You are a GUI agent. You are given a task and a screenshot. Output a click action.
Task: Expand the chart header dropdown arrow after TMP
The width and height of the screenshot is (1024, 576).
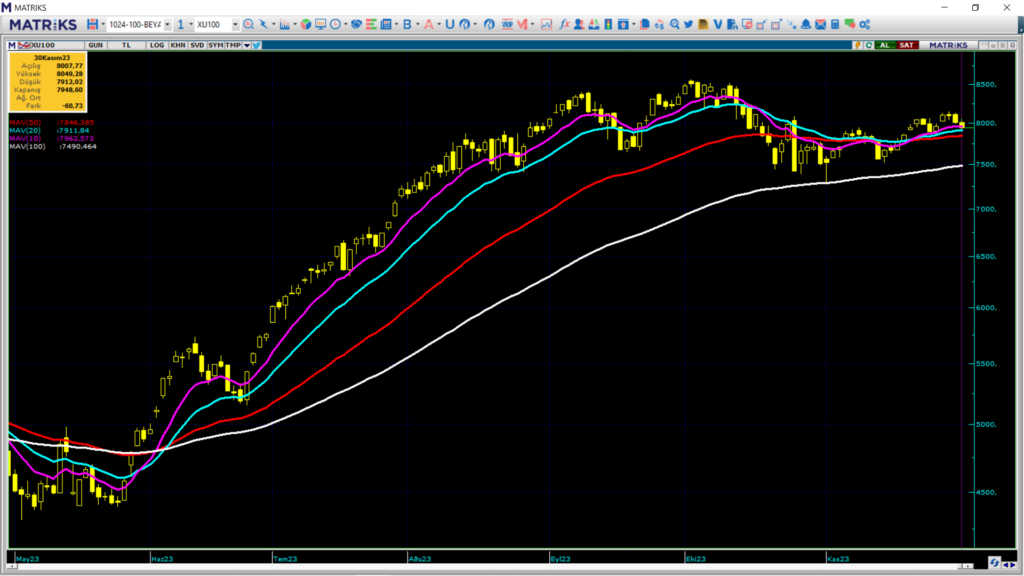click(246, 45)
